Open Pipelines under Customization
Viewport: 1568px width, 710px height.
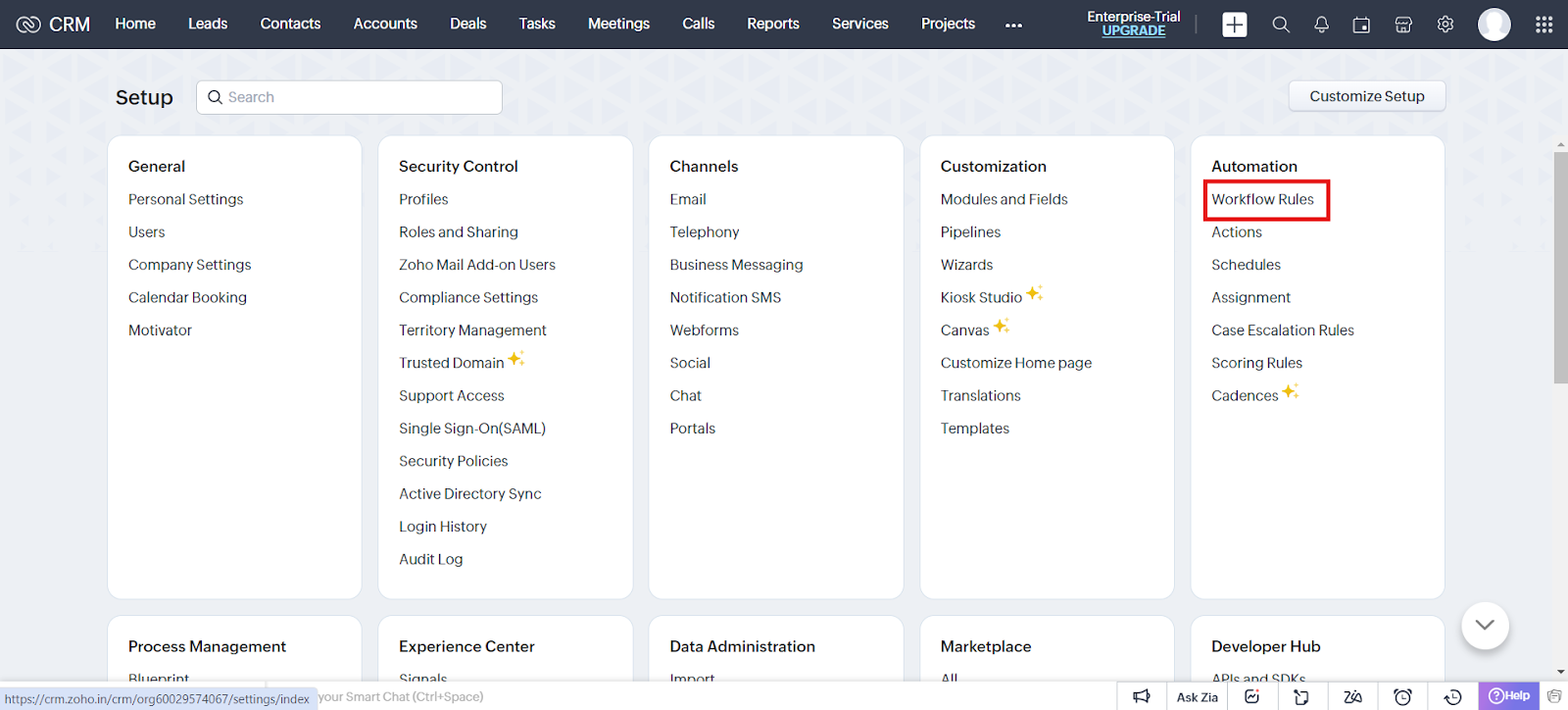pyautogui.click(x=970, y=232)
